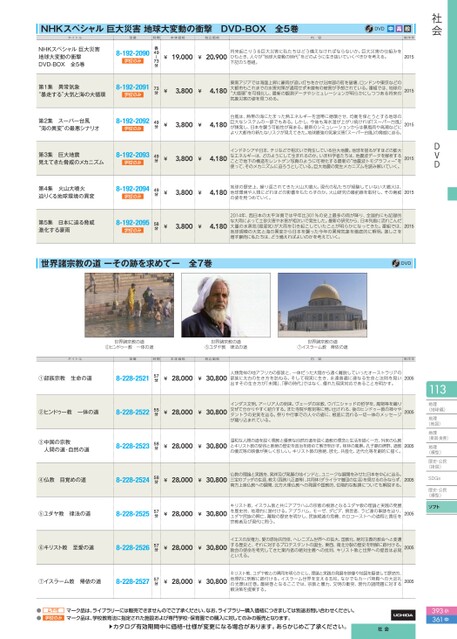
Task: Click the blue 中 icon in the NHK header
Action: point(390,29)
